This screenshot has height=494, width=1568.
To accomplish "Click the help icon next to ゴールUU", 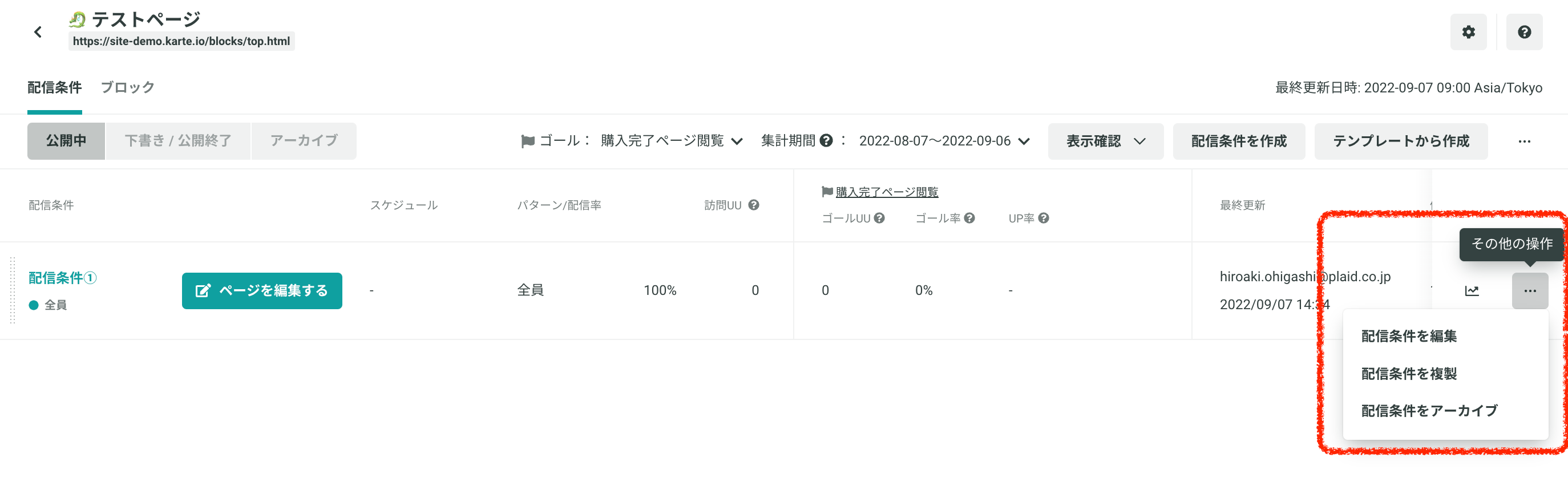I will tap(879, 218).
